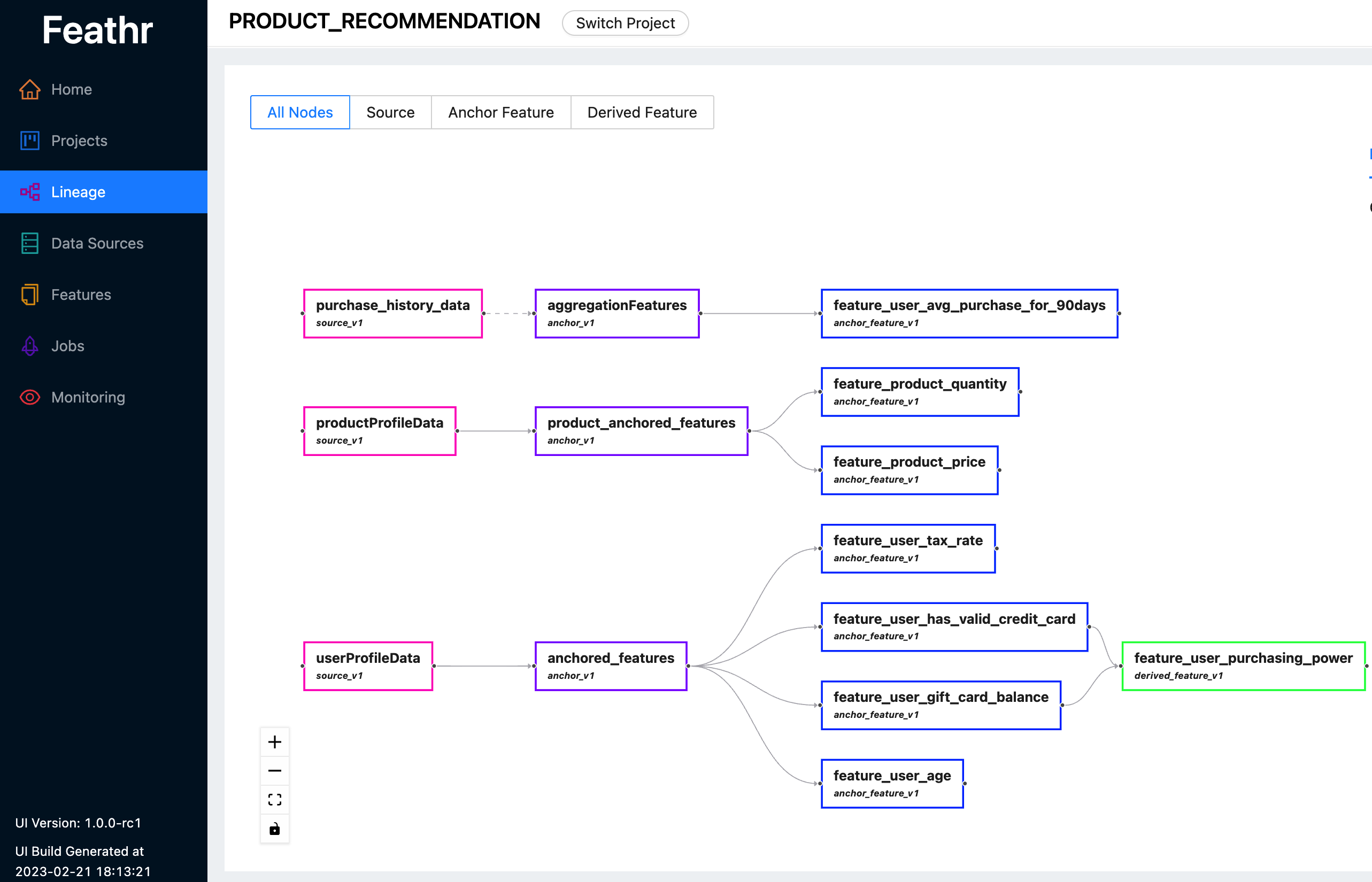
Task: Click the Source filter button
Action: tap(391, 112)
